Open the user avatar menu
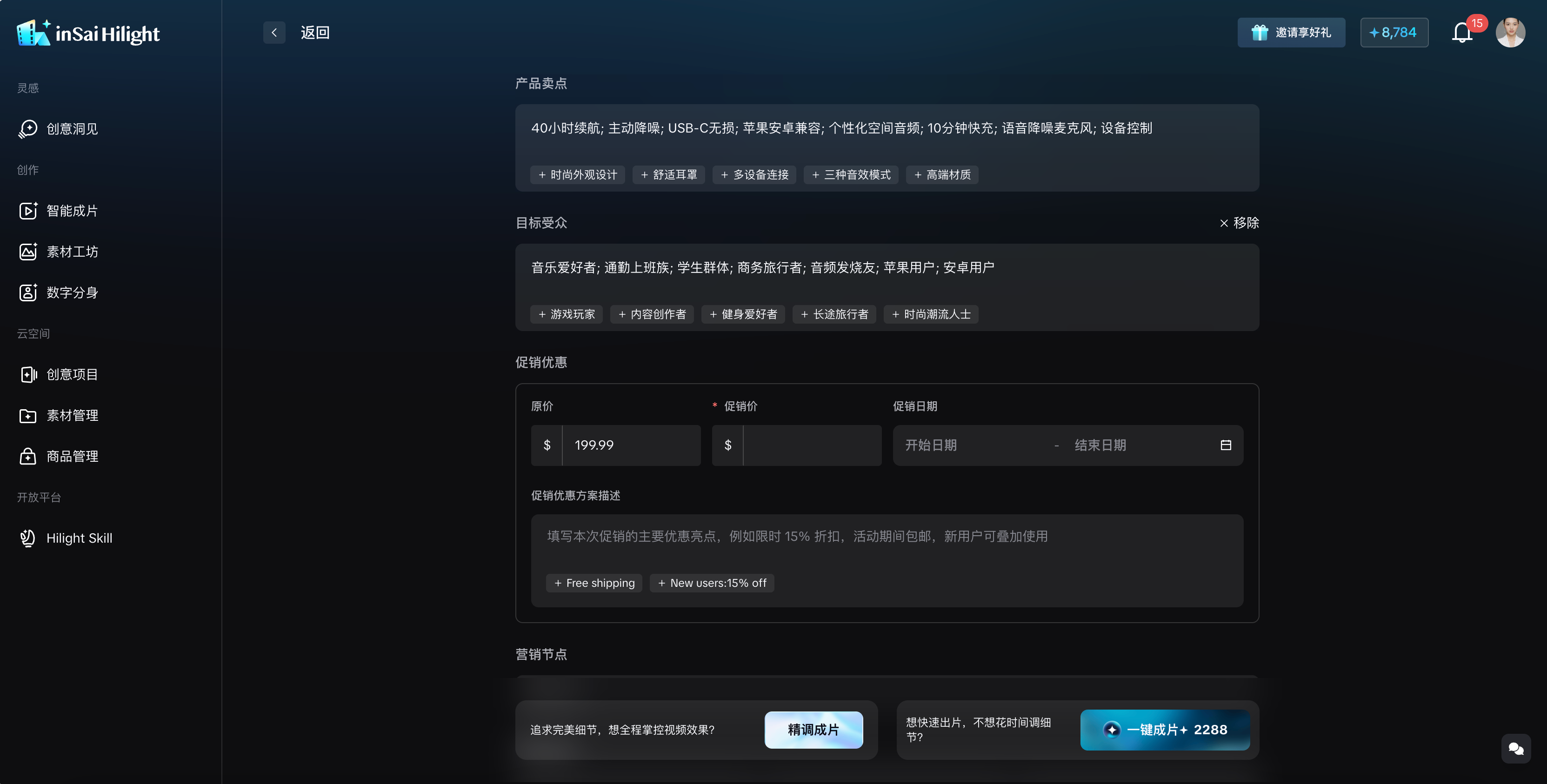The width and height of the screenshot is (1547, 784). (x=1510, y=33)
